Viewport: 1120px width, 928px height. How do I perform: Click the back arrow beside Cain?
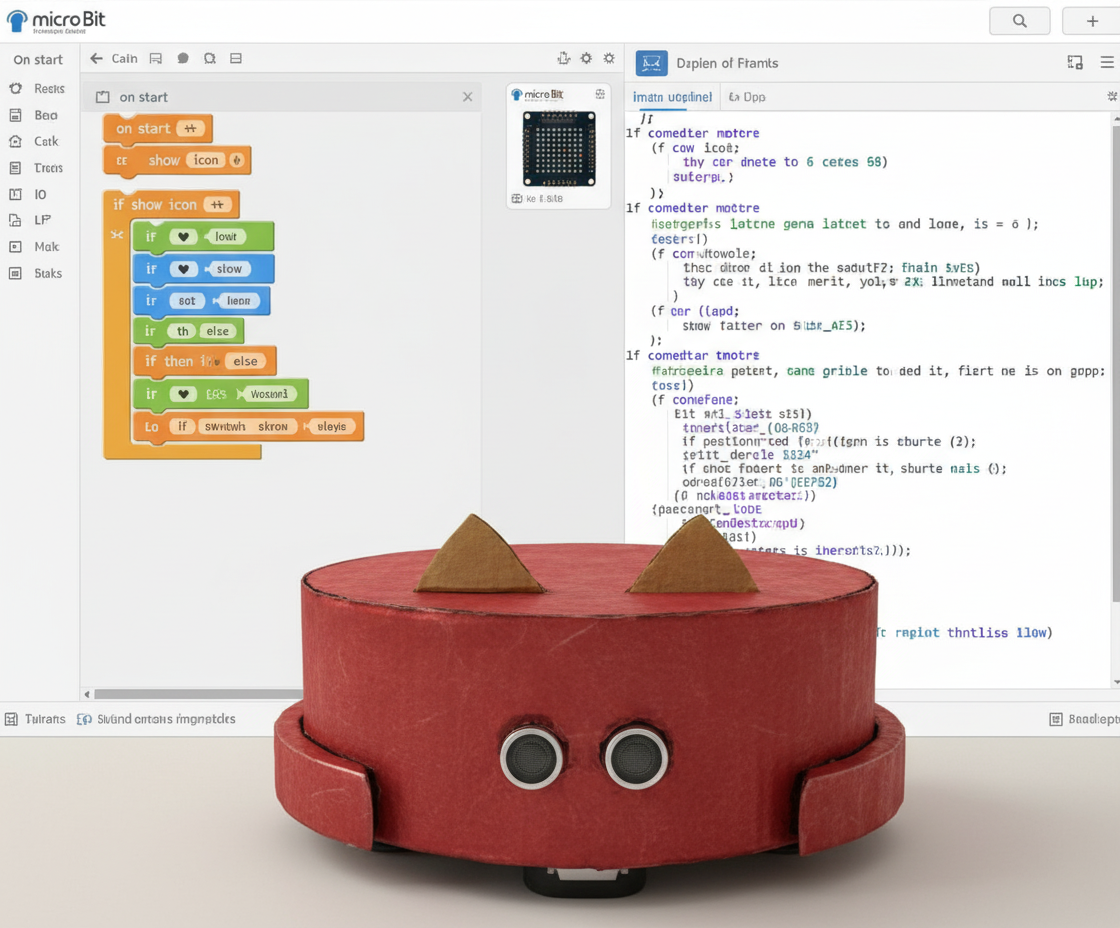click(x=96, y=59)
